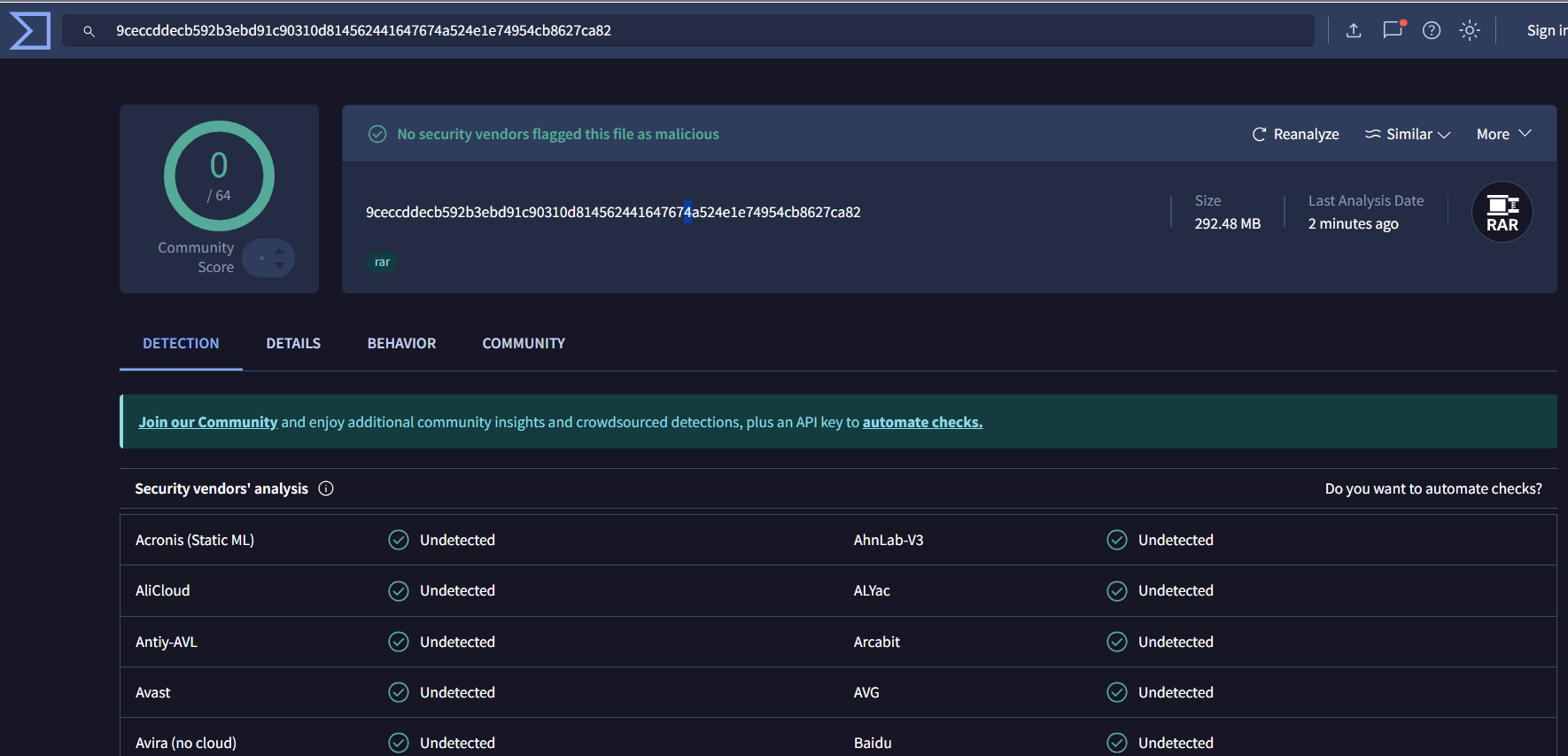Click the AliCloud undetected check icon
This screenshot has width=1568, height=756.
(399, 590)
